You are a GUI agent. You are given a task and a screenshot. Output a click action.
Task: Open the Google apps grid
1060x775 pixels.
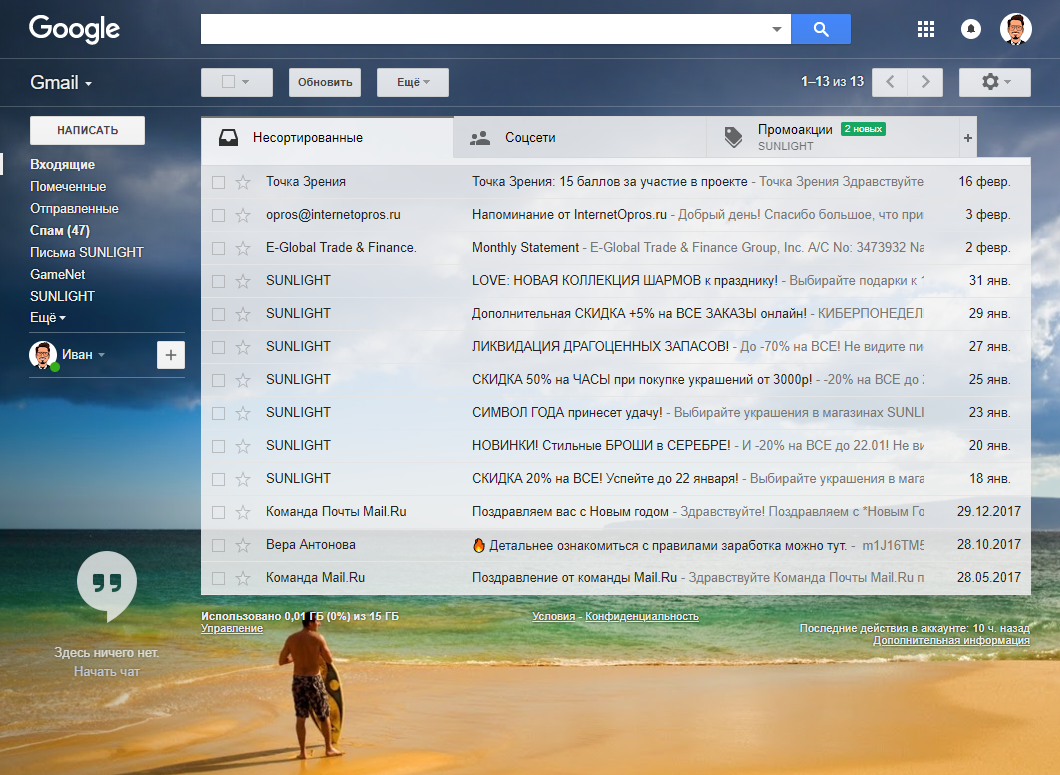pyautogui.click(x=926, y=29)
